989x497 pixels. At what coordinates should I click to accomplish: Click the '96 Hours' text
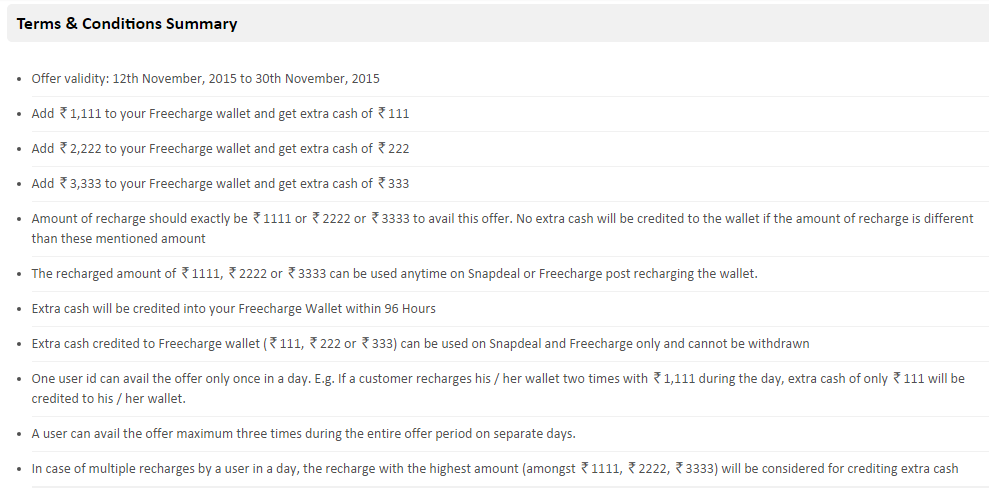(x=410, y=309)
